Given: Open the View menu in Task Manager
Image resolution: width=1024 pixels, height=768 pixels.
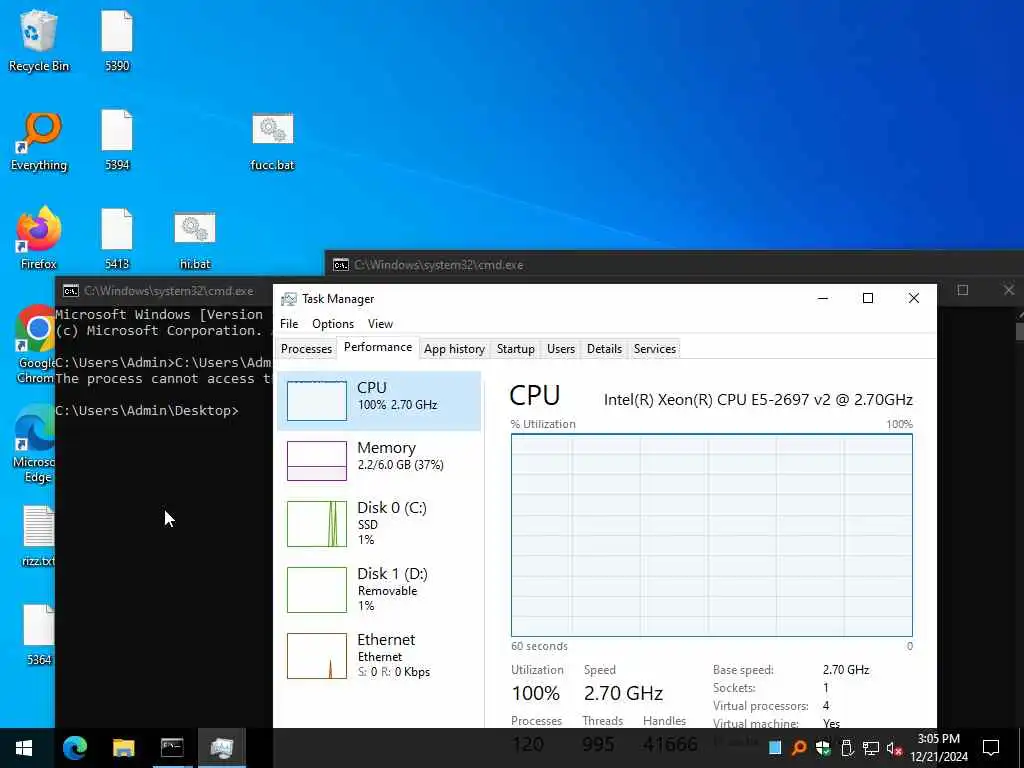Looking at the screenshot, I should 380,324.
